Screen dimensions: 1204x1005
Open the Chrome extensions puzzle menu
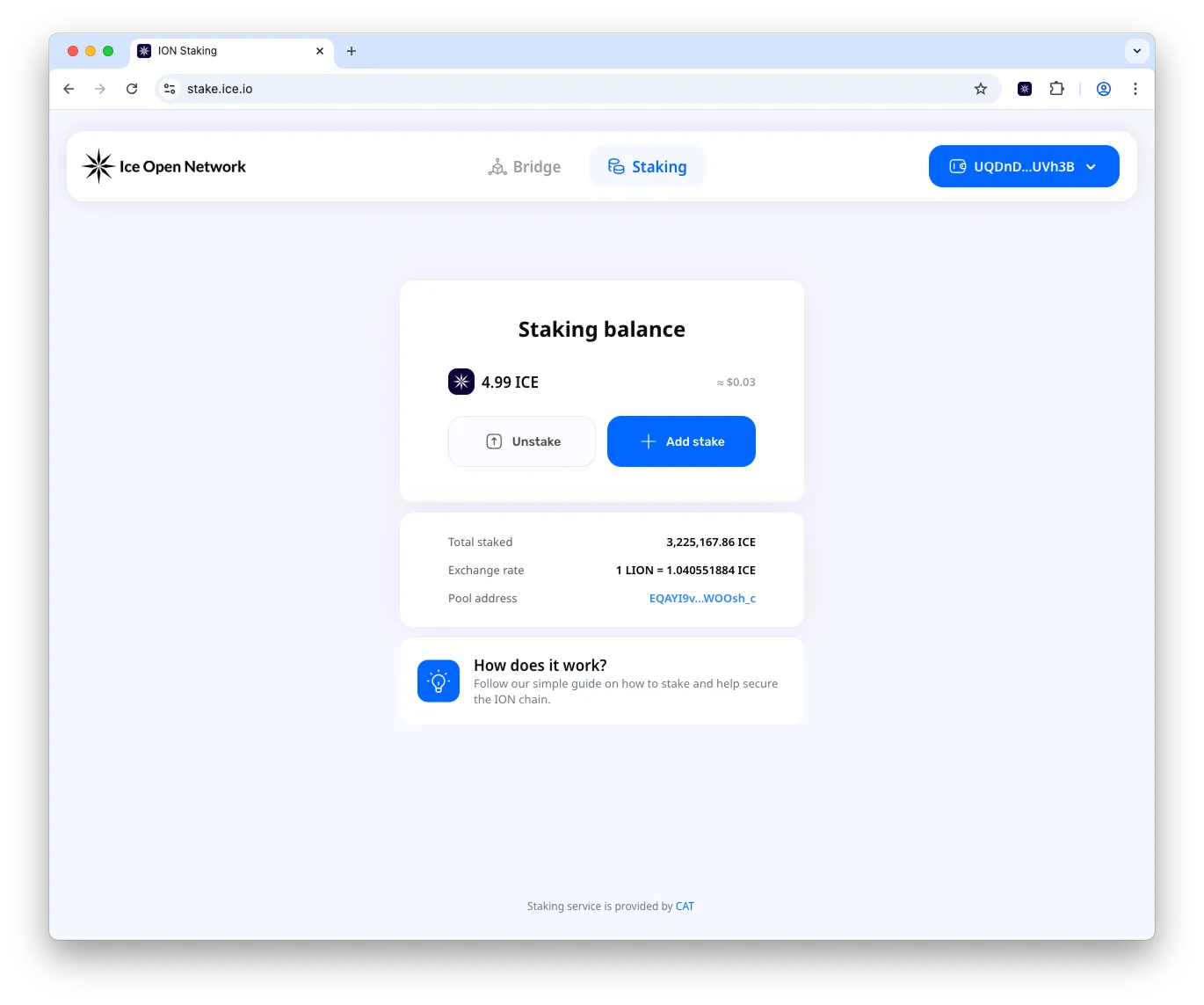click(x=1056, y=89)
